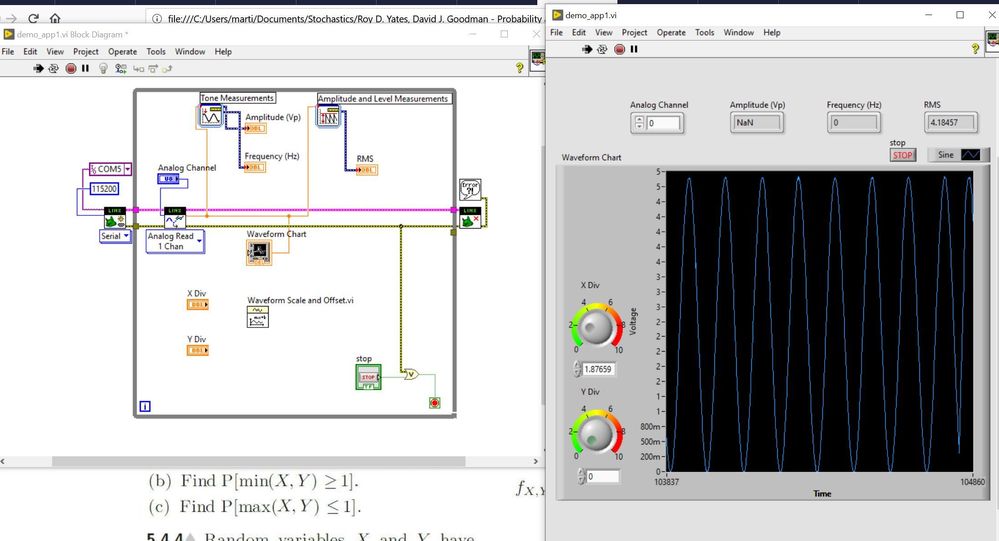999x541 pixels.
Task: Select the Waveform Scale and Offset VI icon
Action: 257,317
